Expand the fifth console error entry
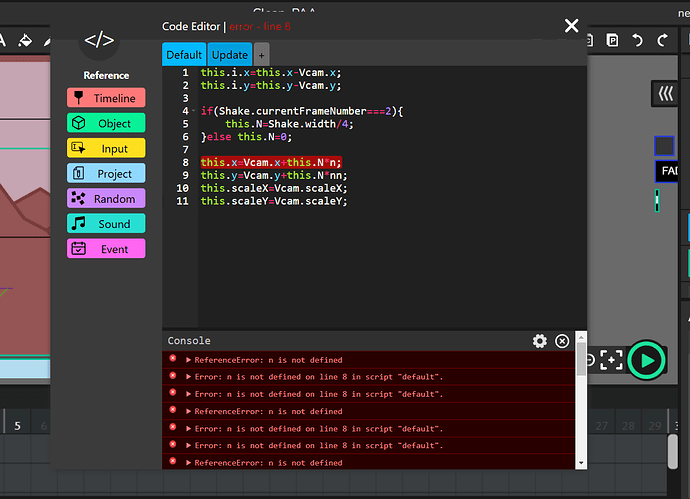 click(x=188, y=428)
